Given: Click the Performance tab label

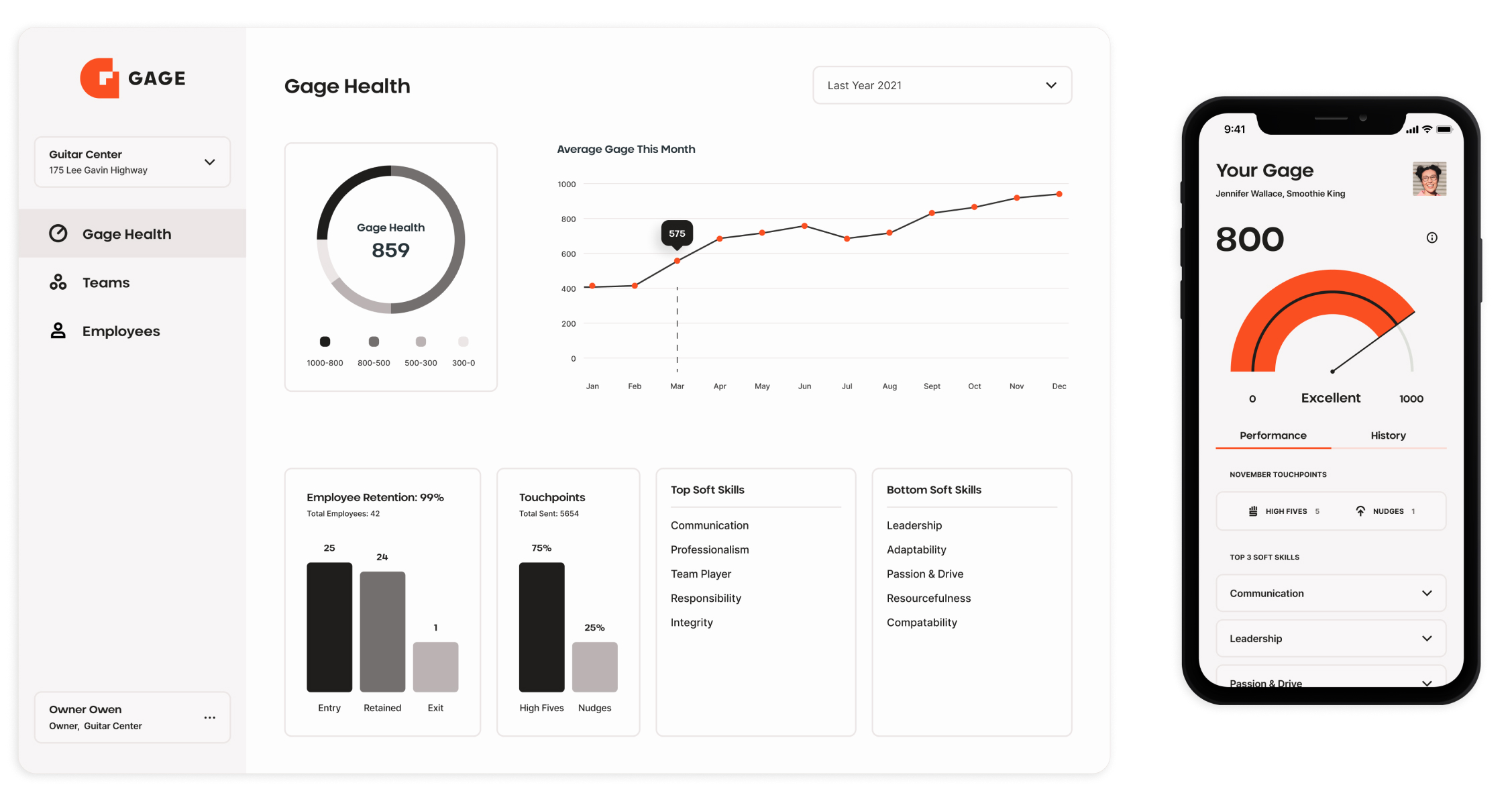Looking at the screenshot, I should coord(1273,435).
